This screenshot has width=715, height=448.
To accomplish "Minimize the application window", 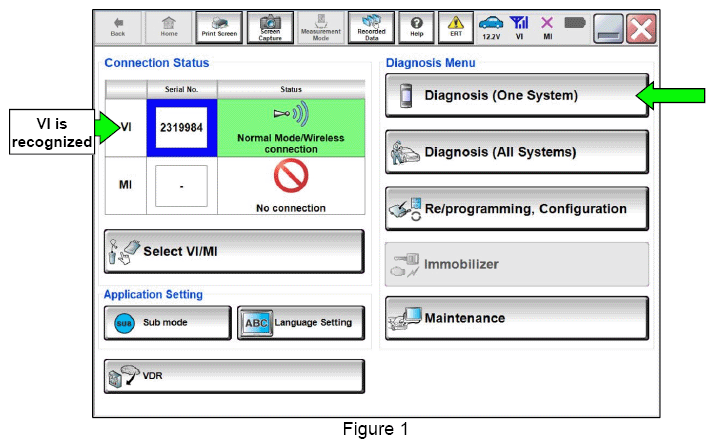I will (608, 28).
